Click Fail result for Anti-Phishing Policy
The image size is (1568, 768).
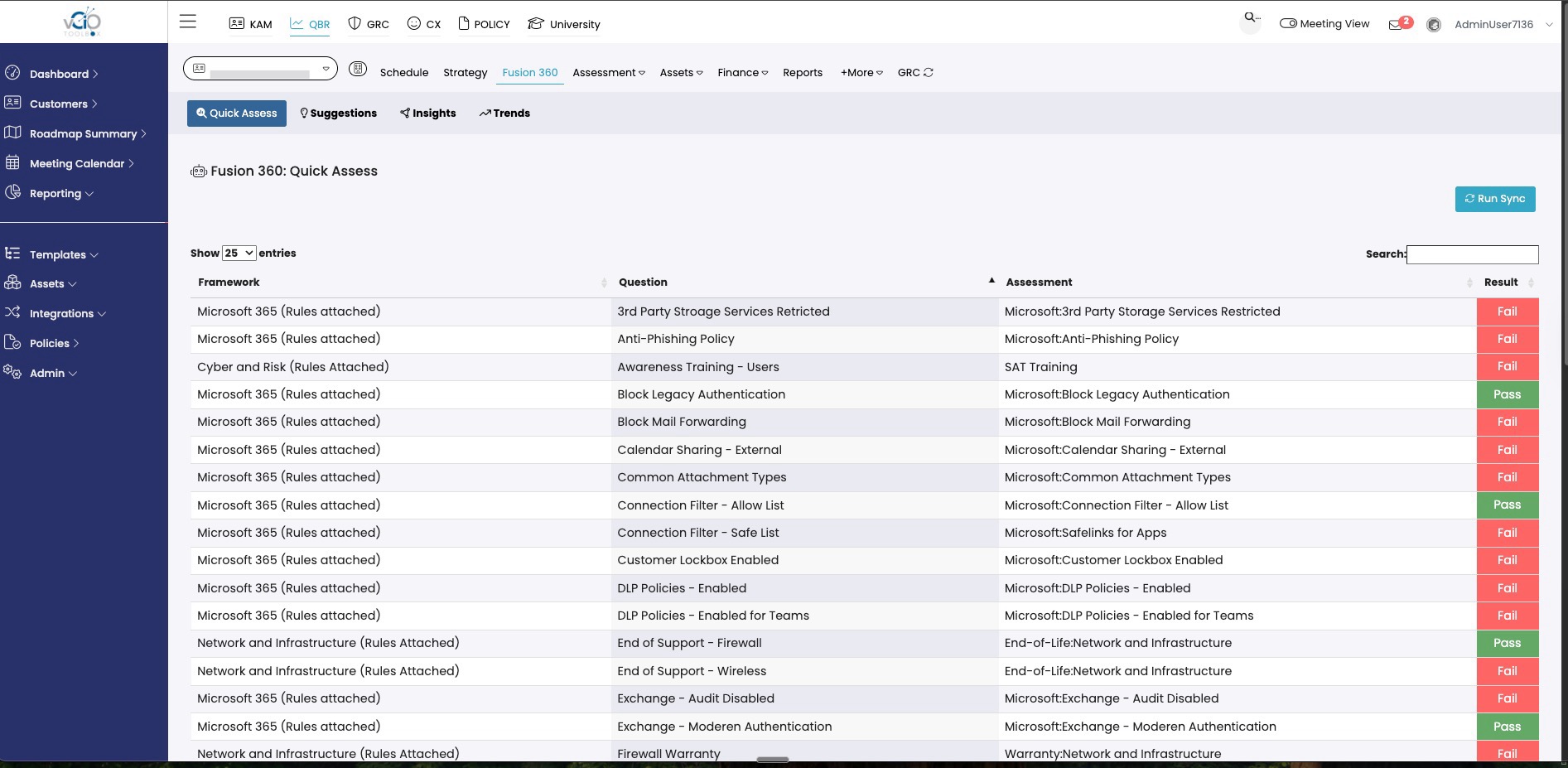(x=1508, y=339)
